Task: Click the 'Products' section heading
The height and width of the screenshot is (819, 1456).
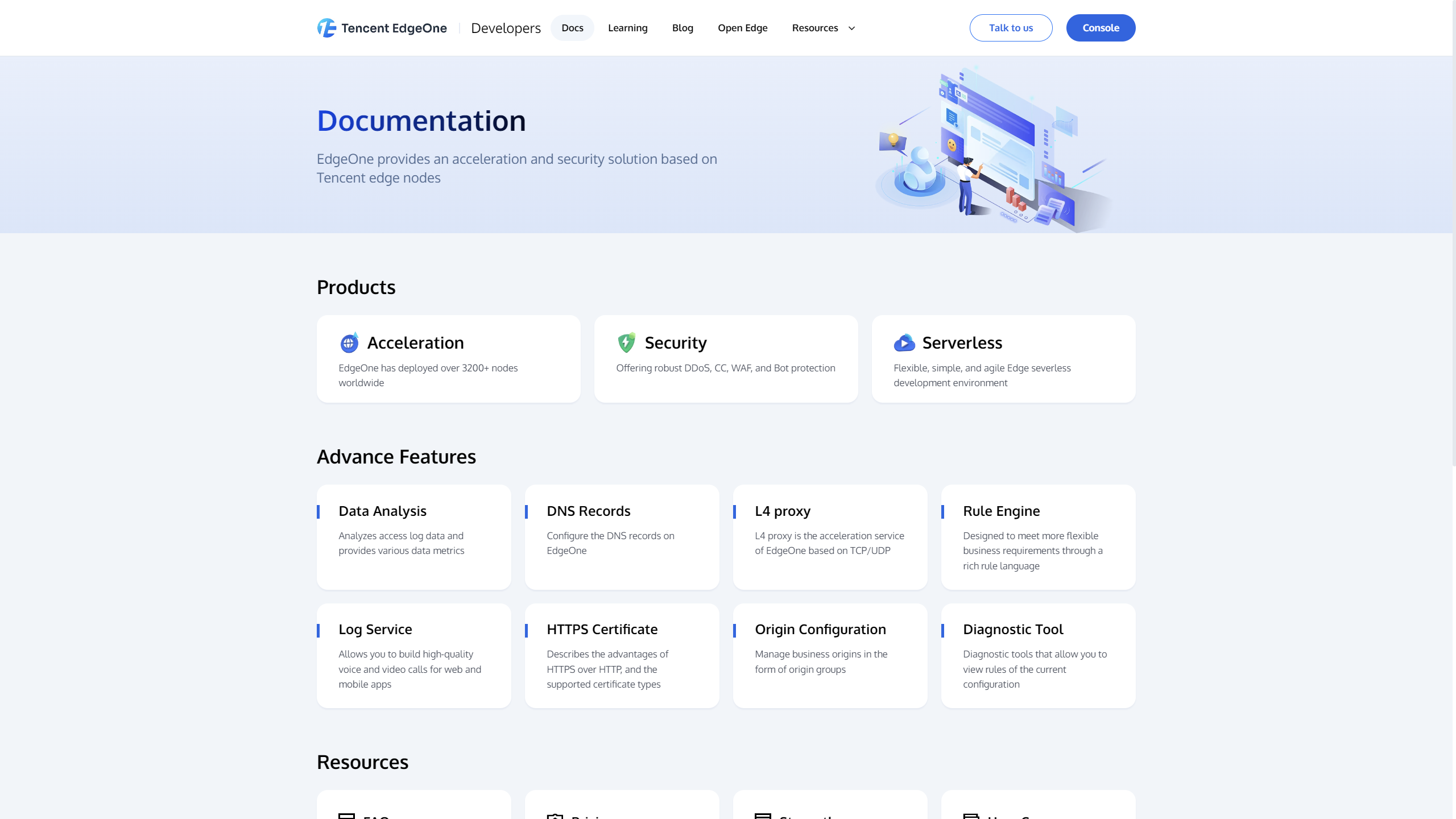Action: (x=355, y=287)
